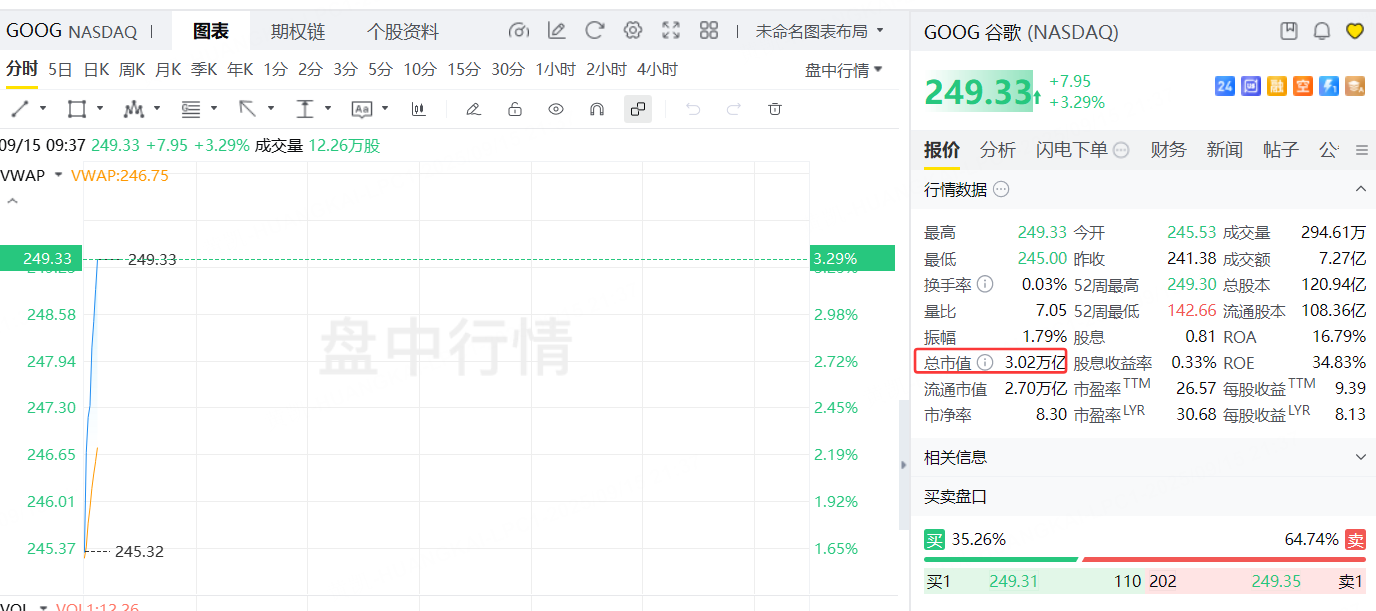Viewport: 1376px width, 611px height.
Task: Enter fullscreen chart mode
Action: pyautogui.click(x=671, y=31)
